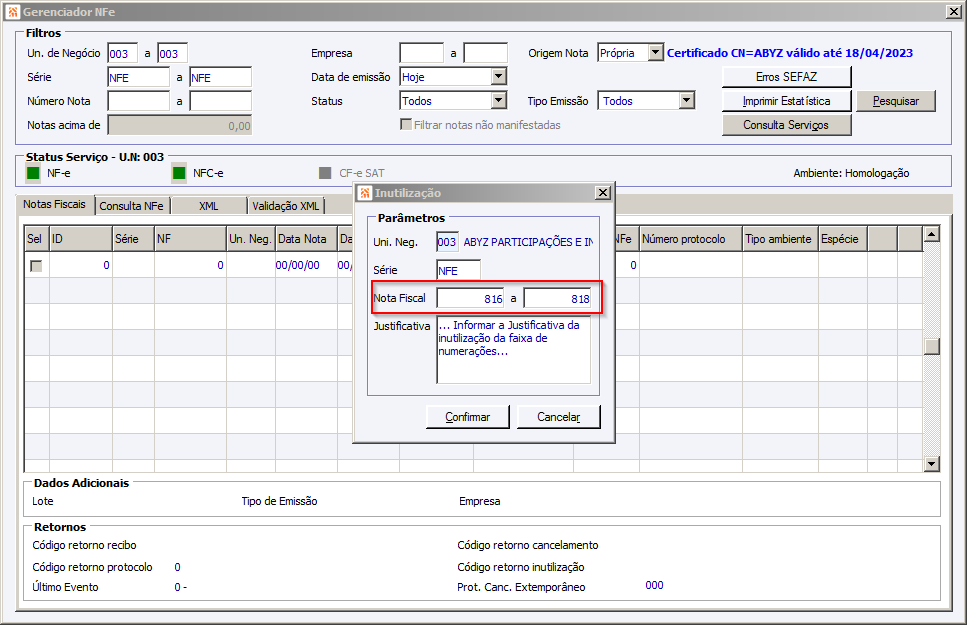Click the Nota Fiscal start field 816
This screenshot has width=967, height=625.
coord(471,299)
